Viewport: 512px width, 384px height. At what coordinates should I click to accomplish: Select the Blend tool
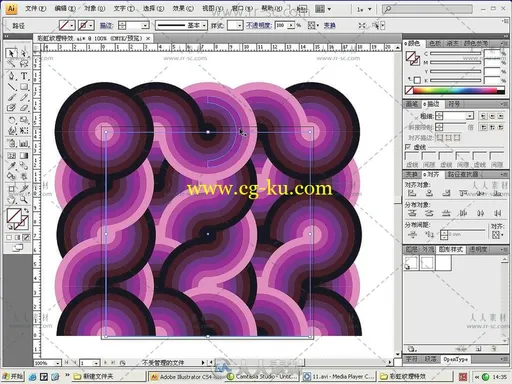[24, 166]
